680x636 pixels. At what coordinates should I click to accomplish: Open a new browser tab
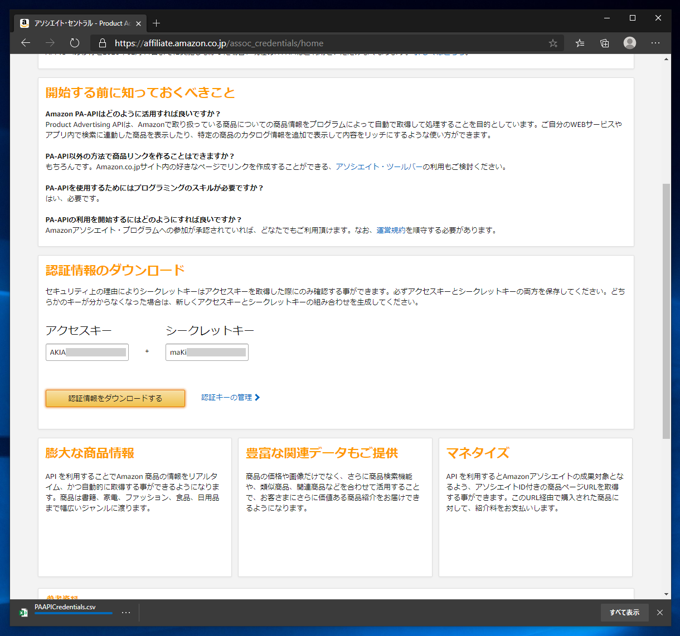pos(157,23)
